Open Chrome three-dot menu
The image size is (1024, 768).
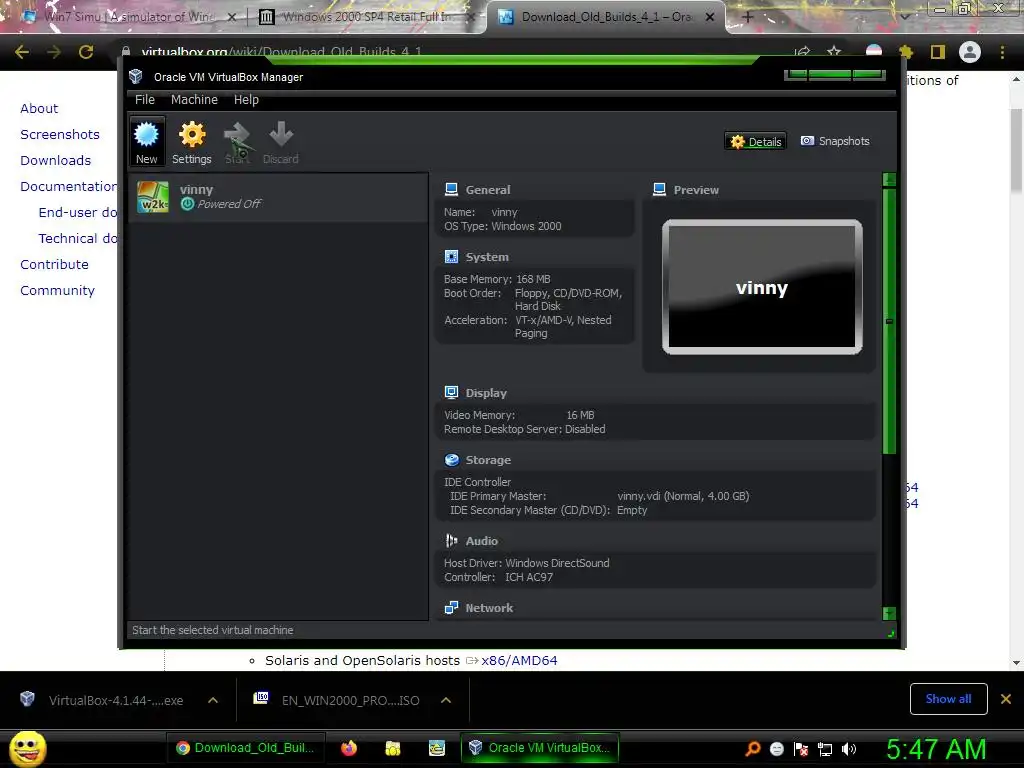(1002, 52)
